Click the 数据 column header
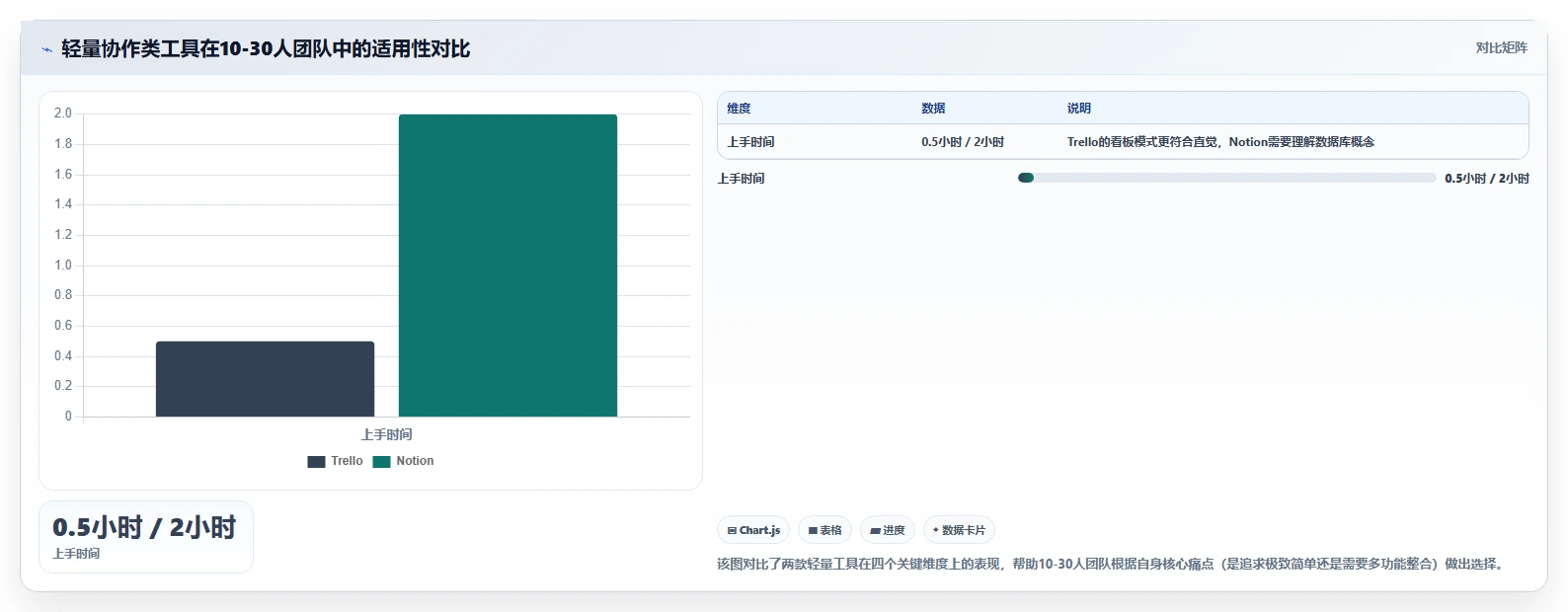This screenshot has height=612, width=1568. (x=933, y=109)
